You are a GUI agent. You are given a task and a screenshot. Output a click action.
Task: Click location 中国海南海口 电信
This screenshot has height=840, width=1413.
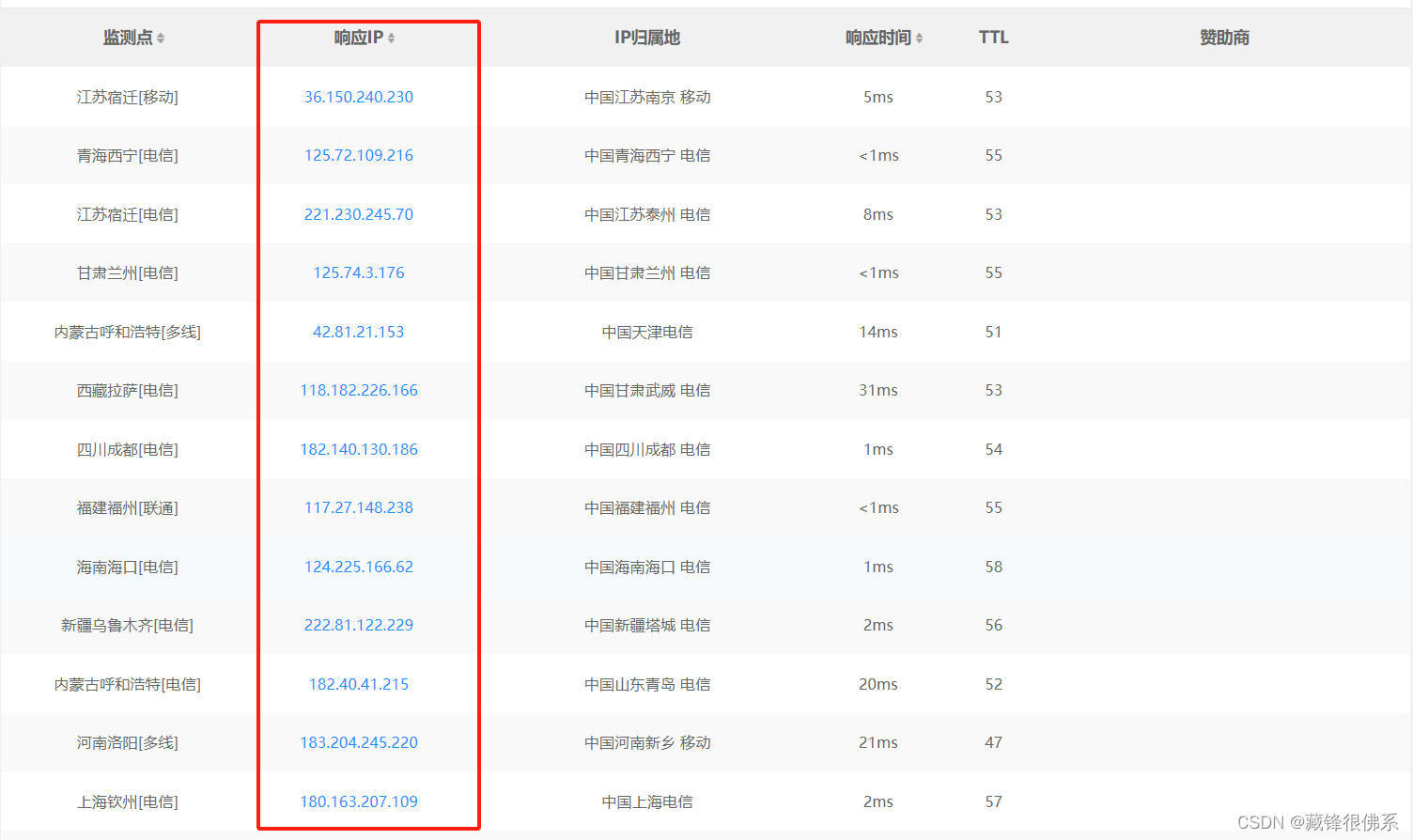(x=647, y=567)
